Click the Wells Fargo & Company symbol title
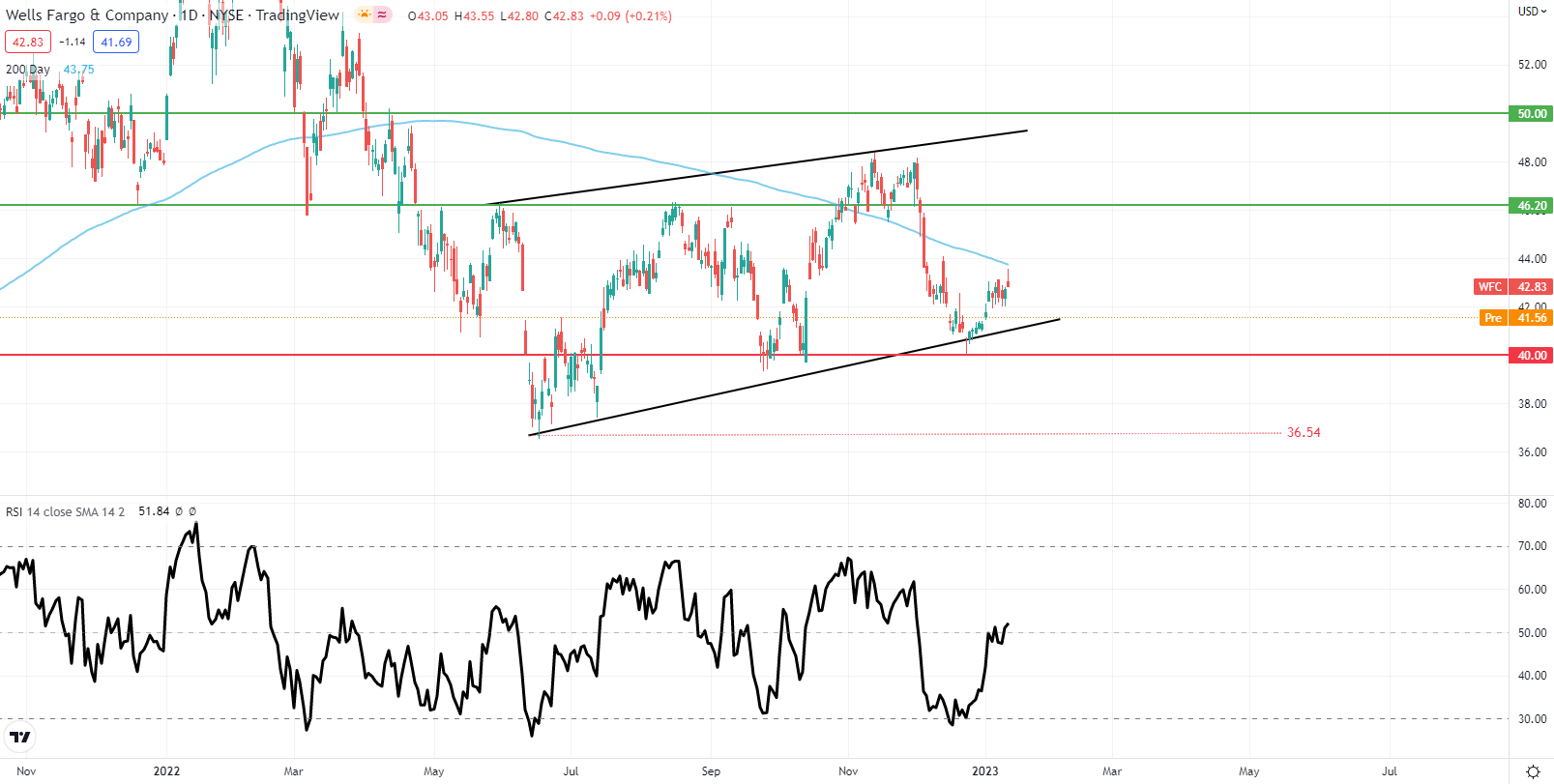The image size is (1554, 784). pos(87,15)
